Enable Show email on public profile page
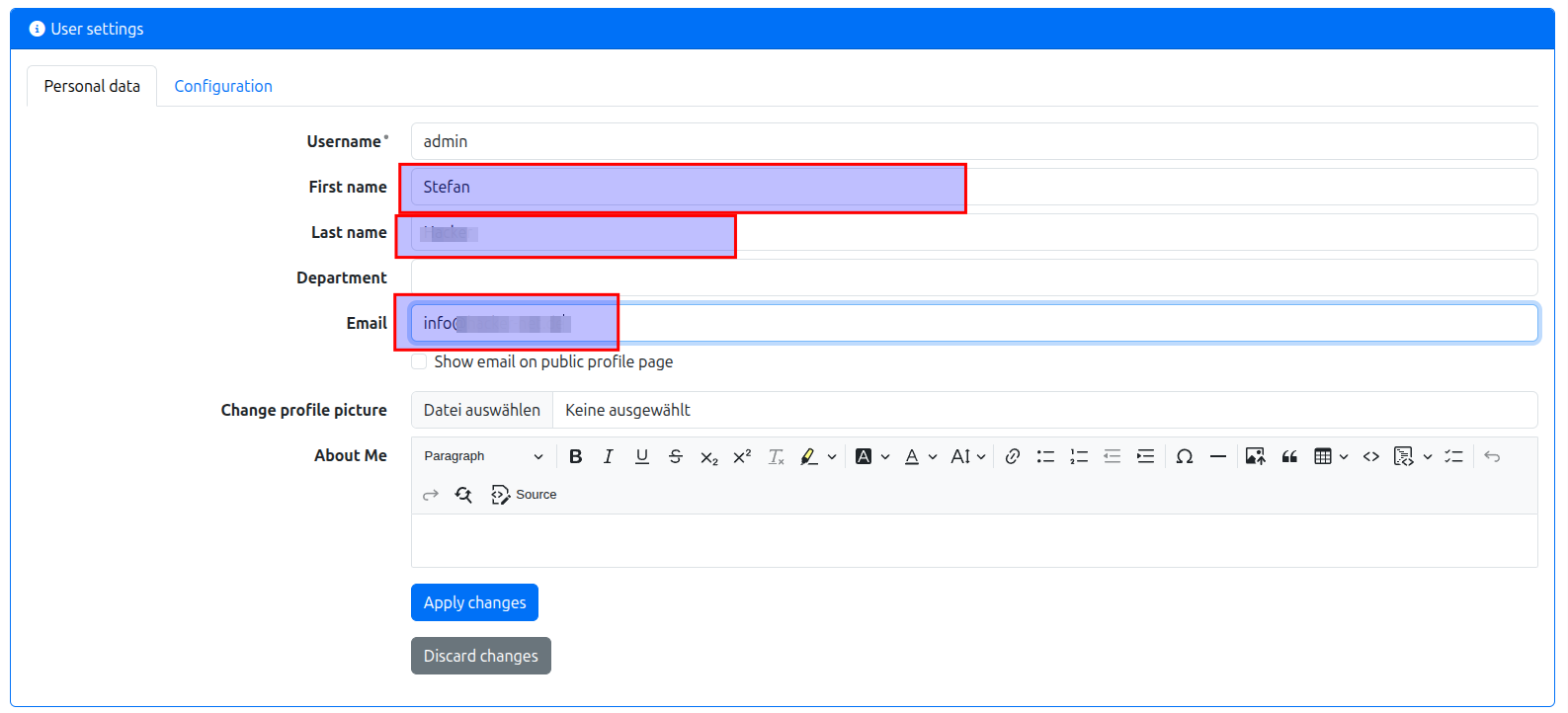 pyautogui.click(x=420, y=362)
